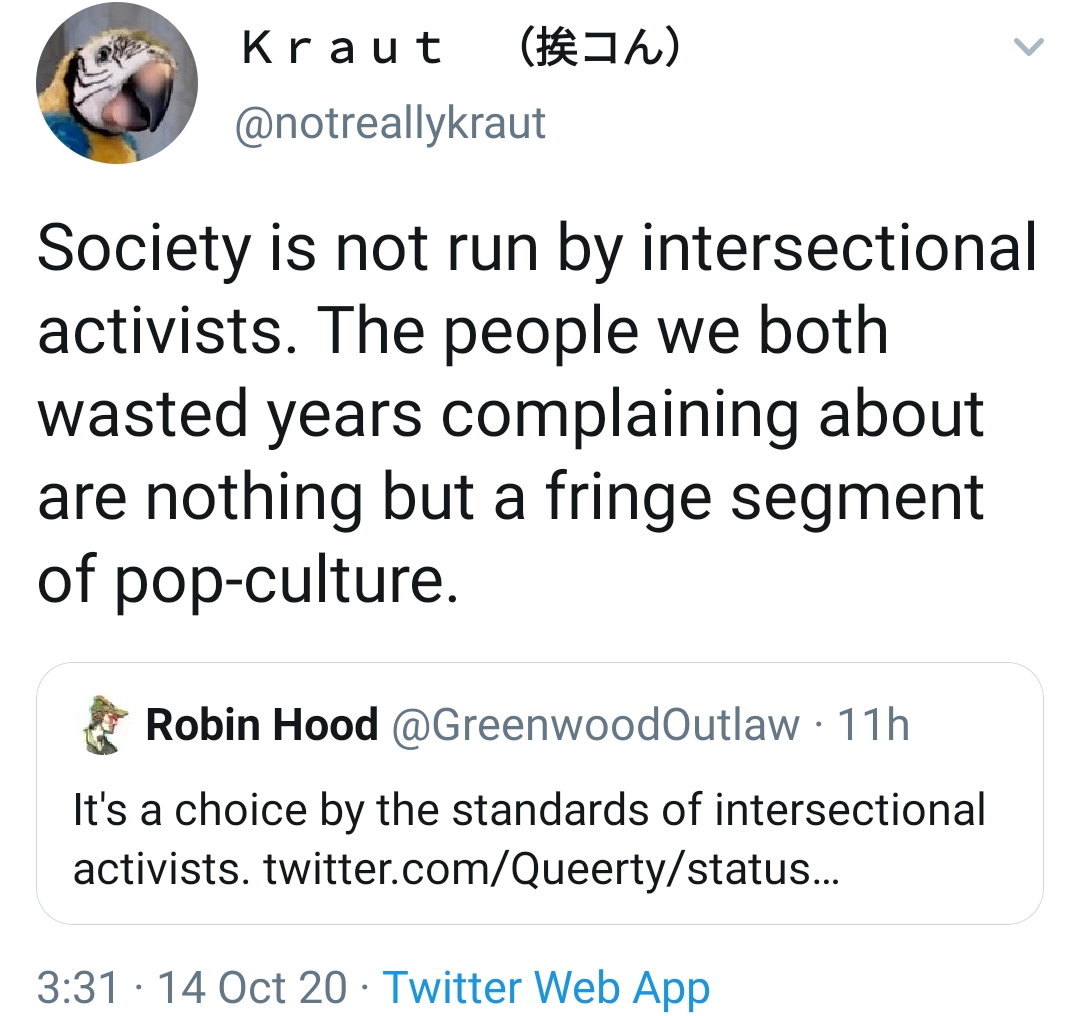Expand the tweet options chevron
1080x1016 pixels.
(x=1029, y=47)
